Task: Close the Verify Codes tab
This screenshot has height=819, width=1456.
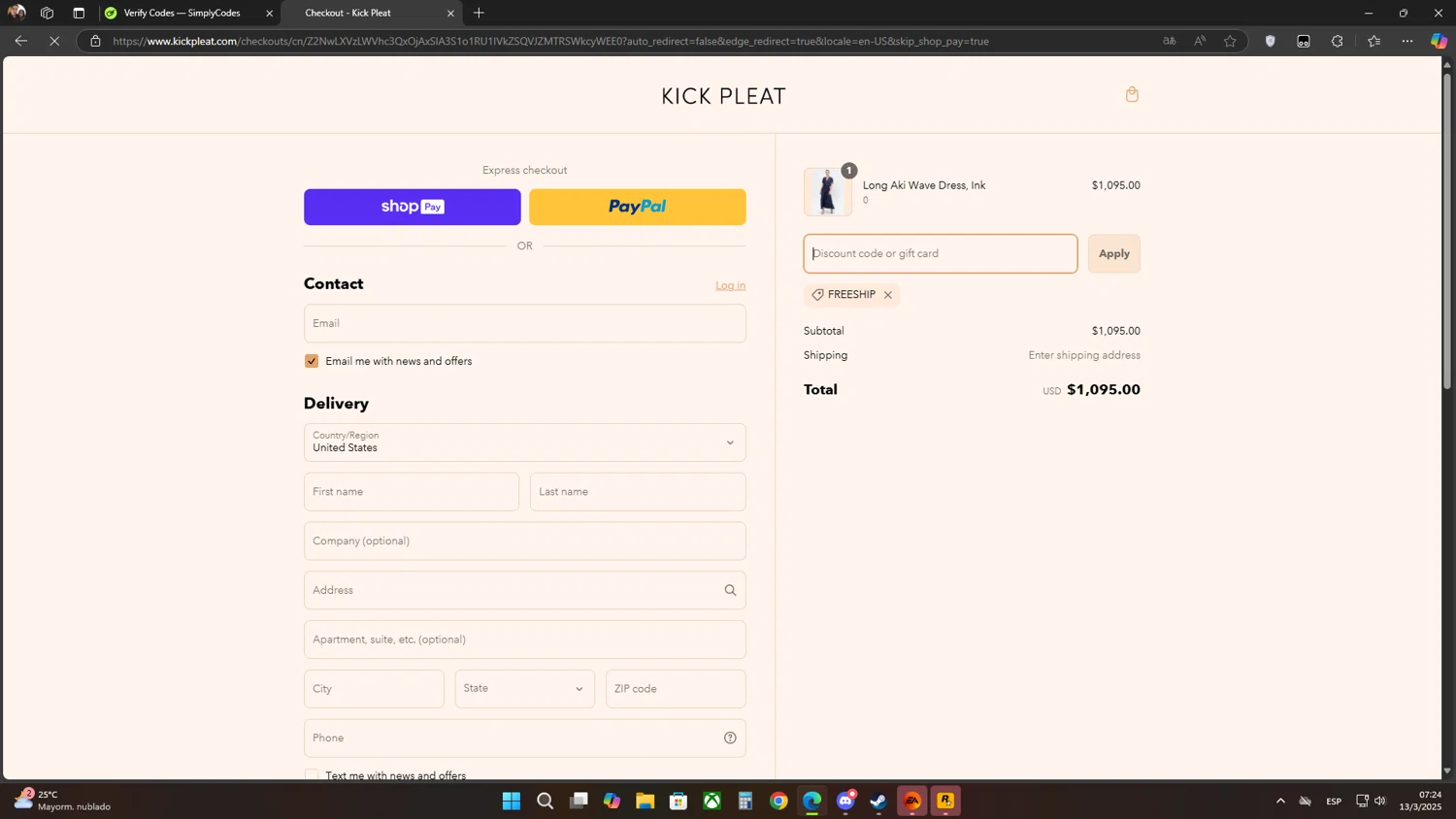Action: pos(270,13)
